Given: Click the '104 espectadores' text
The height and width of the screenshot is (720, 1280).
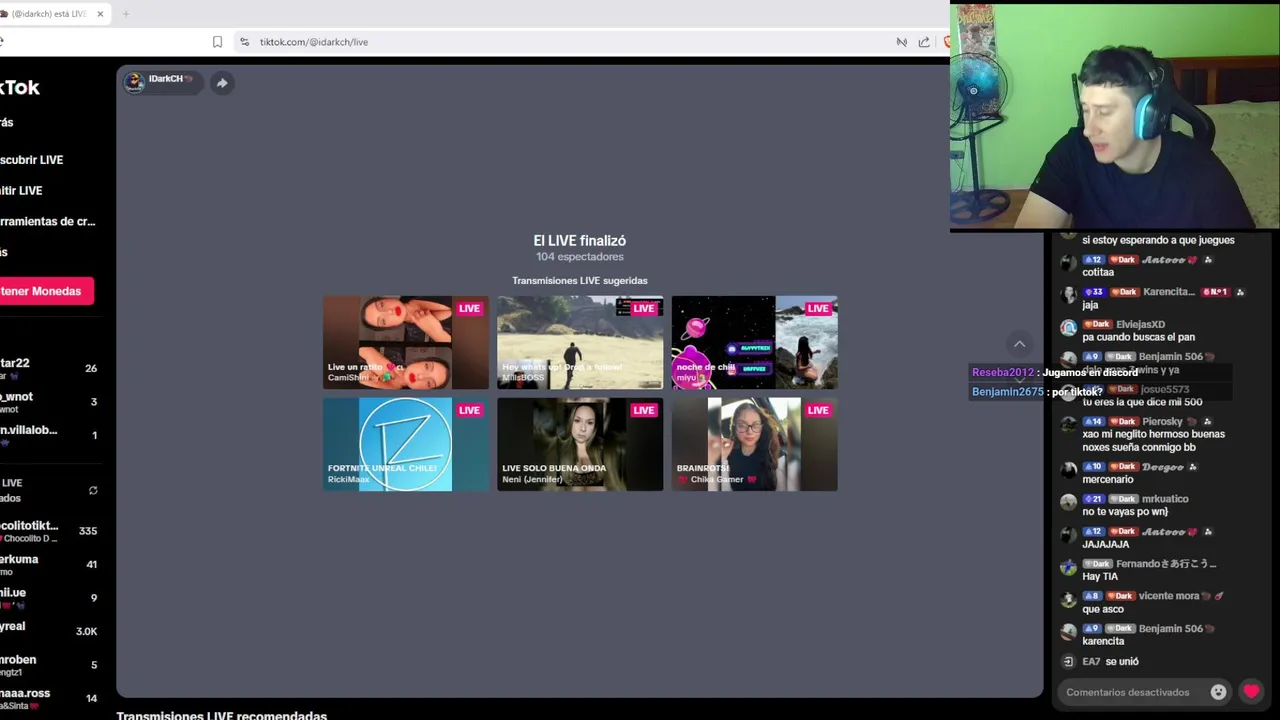Looking at the screenshot, I should [x=580, y=257].
